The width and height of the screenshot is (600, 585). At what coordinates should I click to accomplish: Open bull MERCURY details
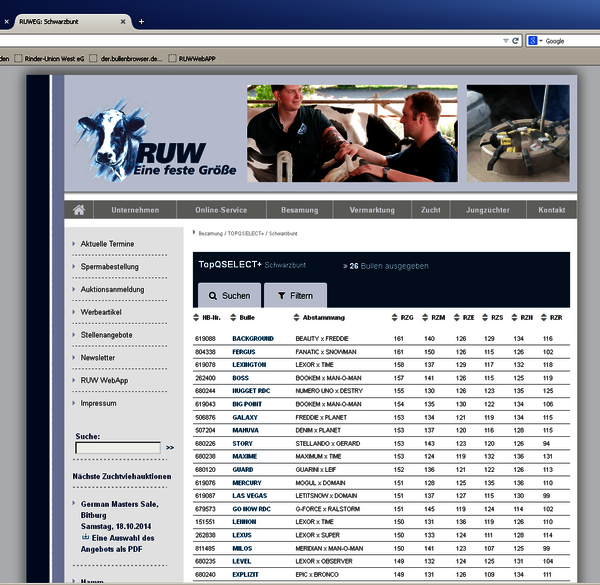click(x=247, y=483)
